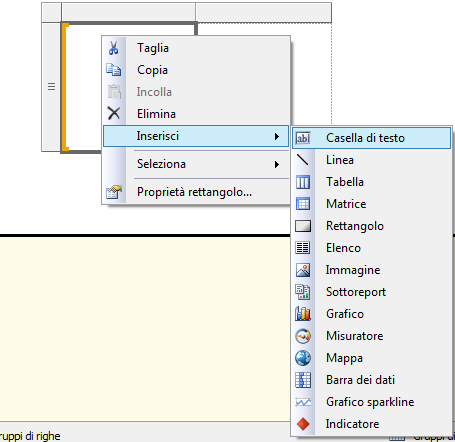Click the Matrice grid icon
Image resolution: width=455 pixels, height=442 pixels.
click(303, 204)
